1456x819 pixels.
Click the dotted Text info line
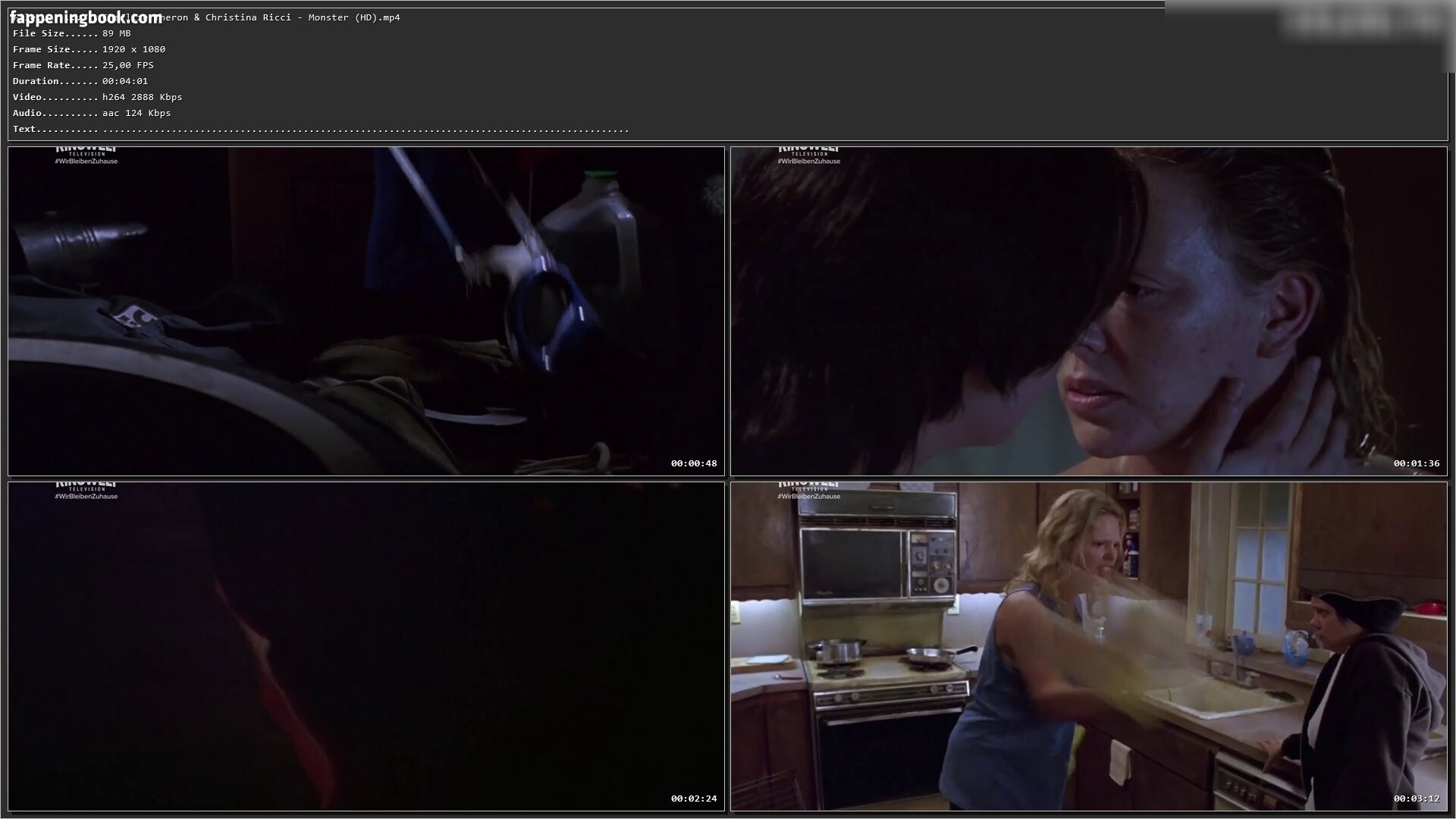point(321,129)
